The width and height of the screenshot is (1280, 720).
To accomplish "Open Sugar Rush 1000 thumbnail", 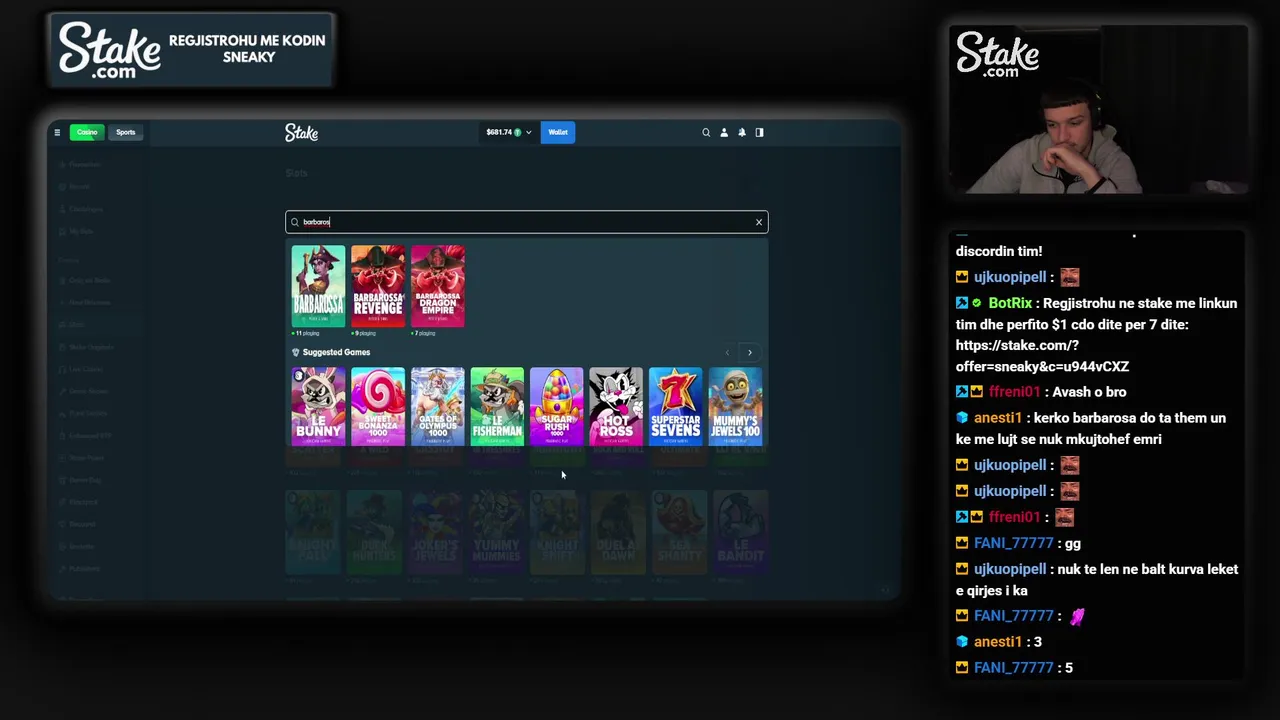I will coord(556,406).
